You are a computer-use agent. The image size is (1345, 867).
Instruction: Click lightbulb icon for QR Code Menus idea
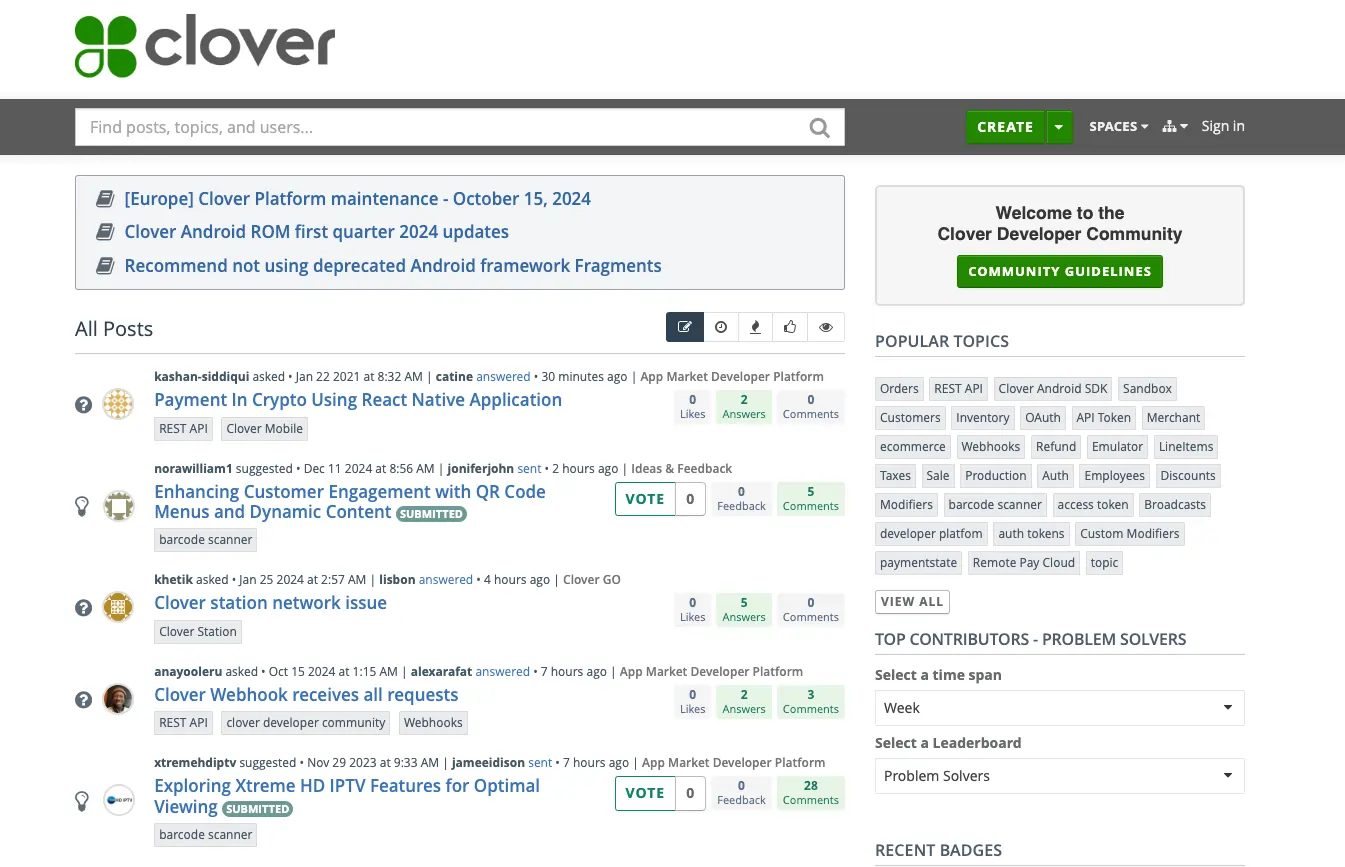click(x=84, y=507)
